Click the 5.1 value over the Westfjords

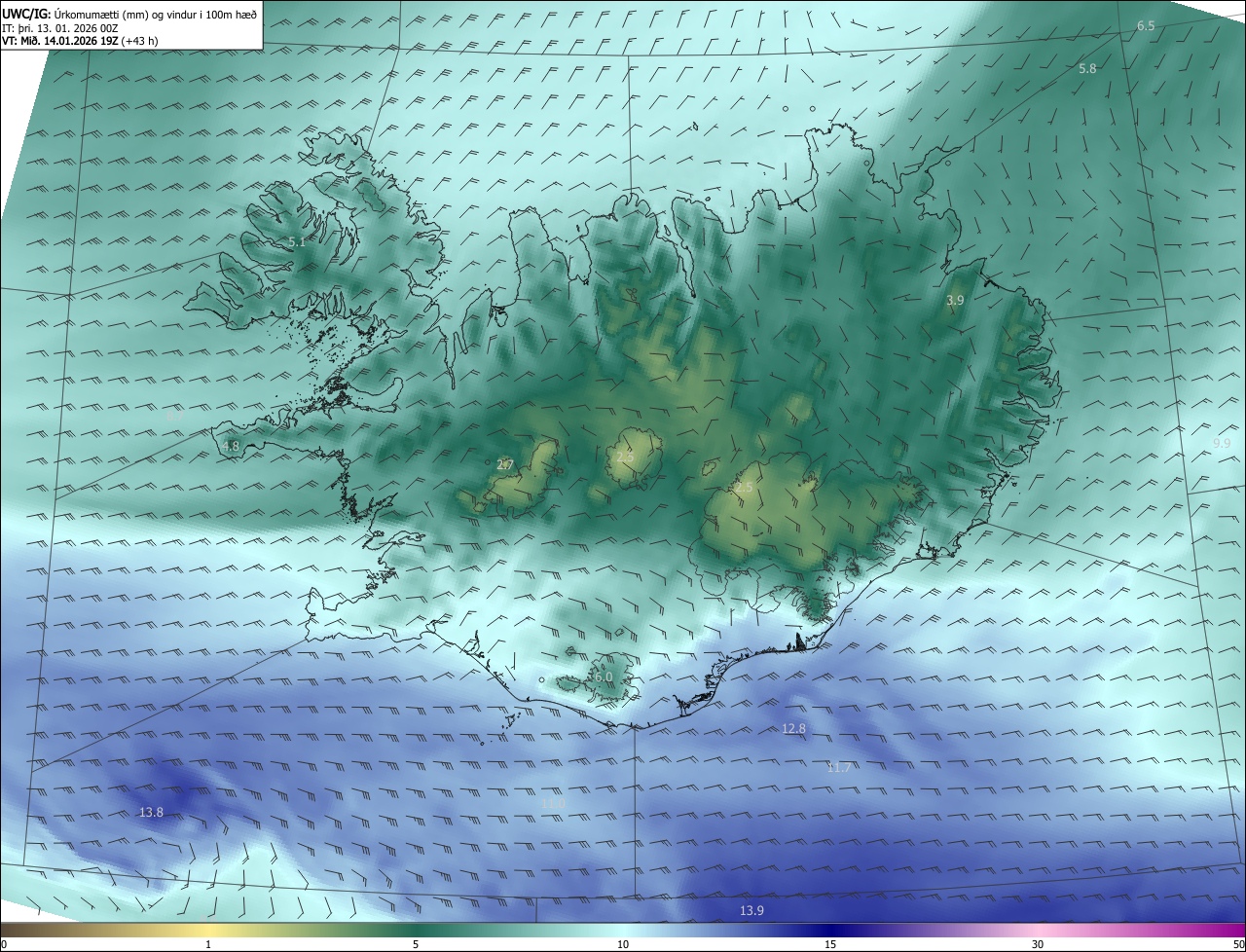tap(297, 242)
